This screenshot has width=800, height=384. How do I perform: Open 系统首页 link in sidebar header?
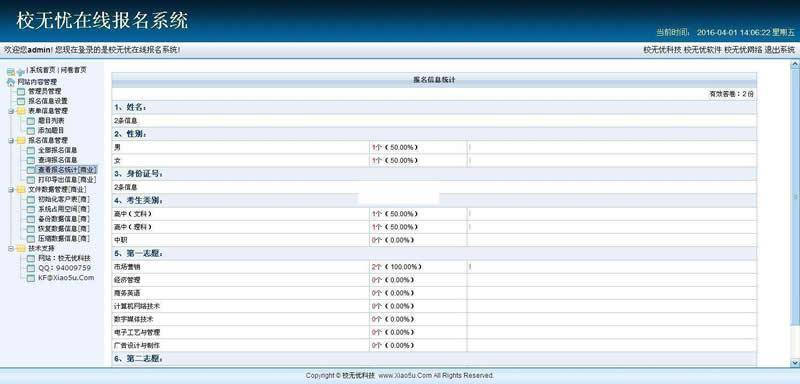(x=42, y=70)
